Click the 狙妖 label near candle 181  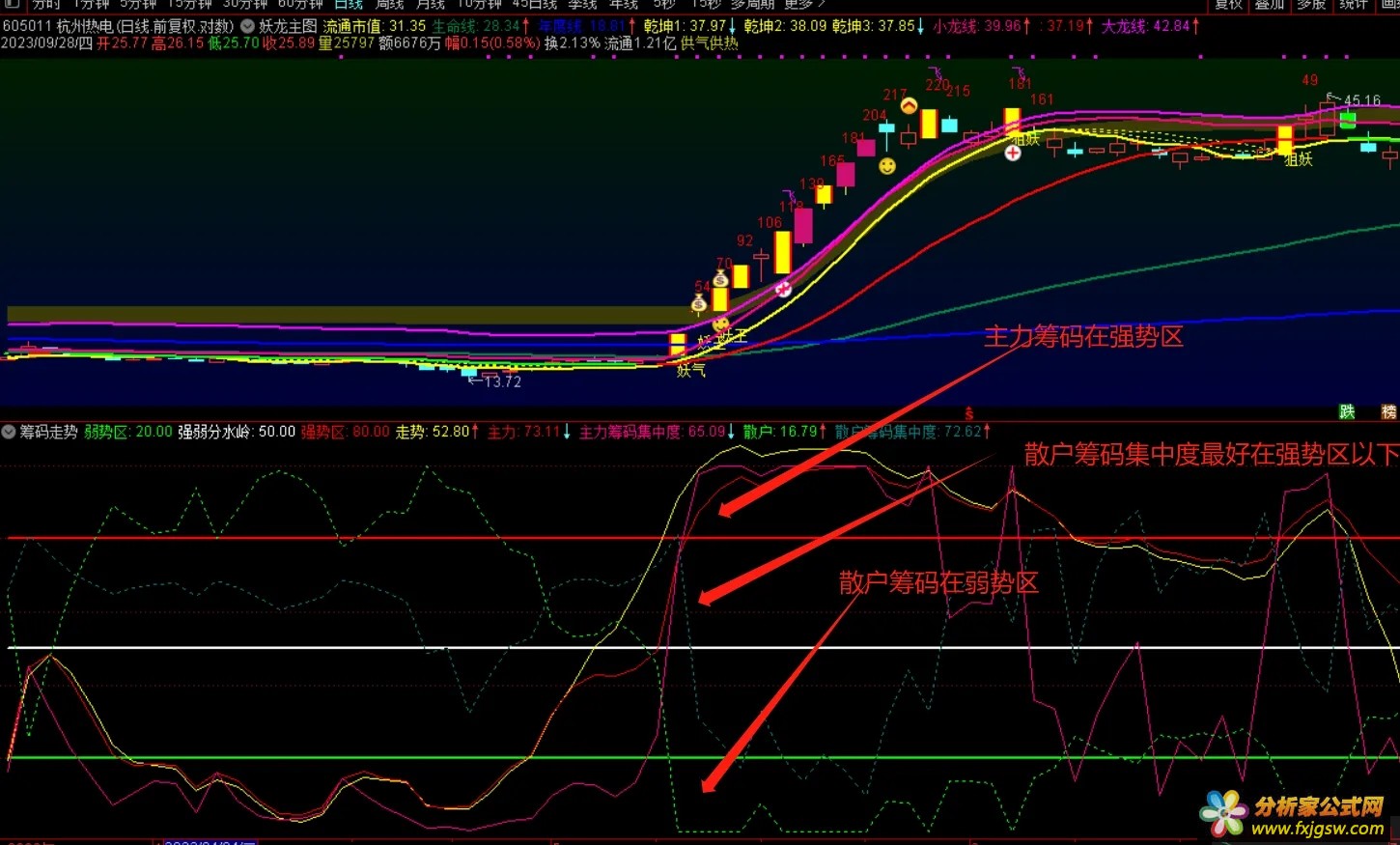(1025, 139)
